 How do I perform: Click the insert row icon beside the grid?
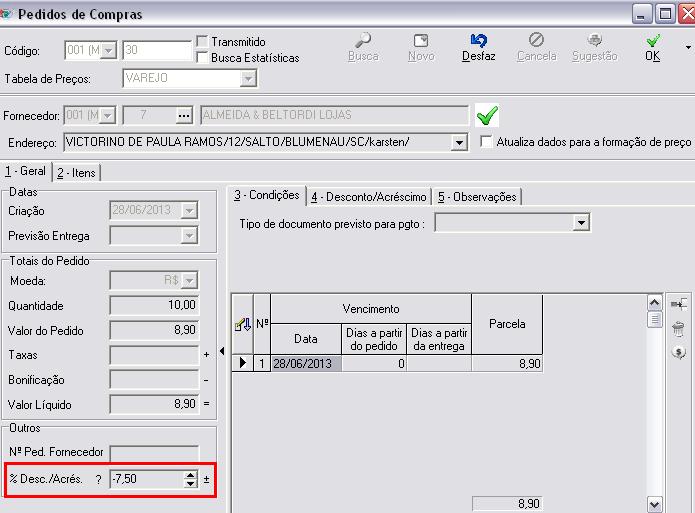[x=678, y=304]
